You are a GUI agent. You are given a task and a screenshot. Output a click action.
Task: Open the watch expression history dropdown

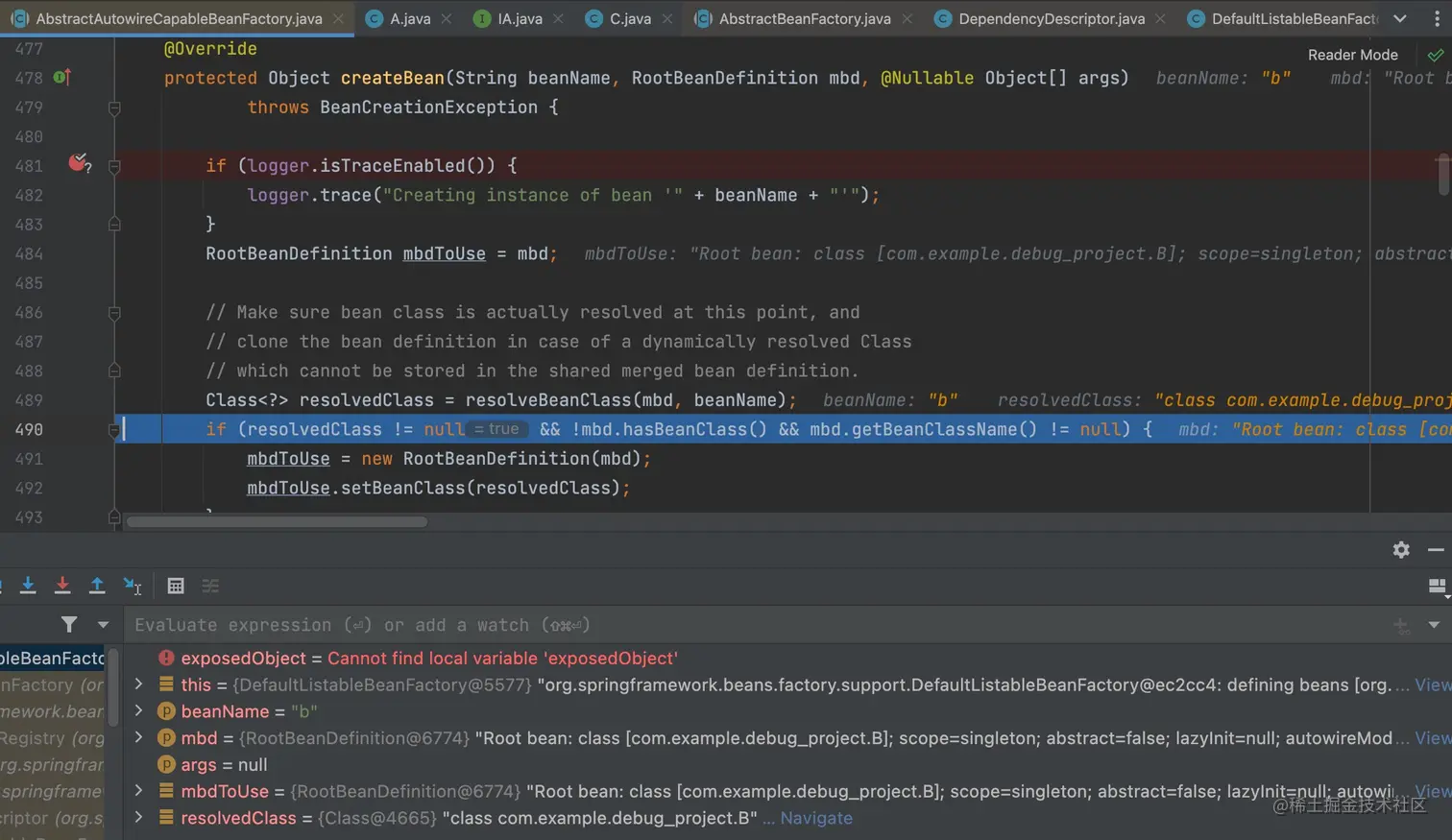pyautogui.click(x=1434, y=625)
